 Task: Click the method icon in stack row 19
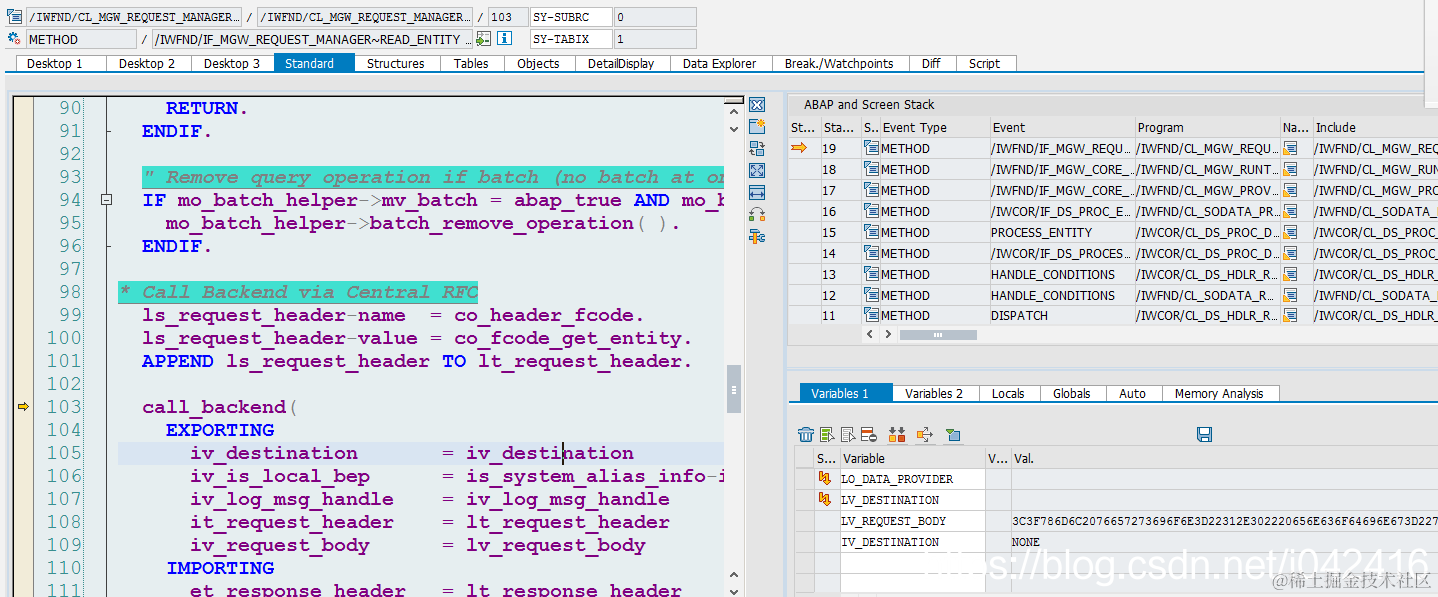pyautogui.click(x=871, y=148)
